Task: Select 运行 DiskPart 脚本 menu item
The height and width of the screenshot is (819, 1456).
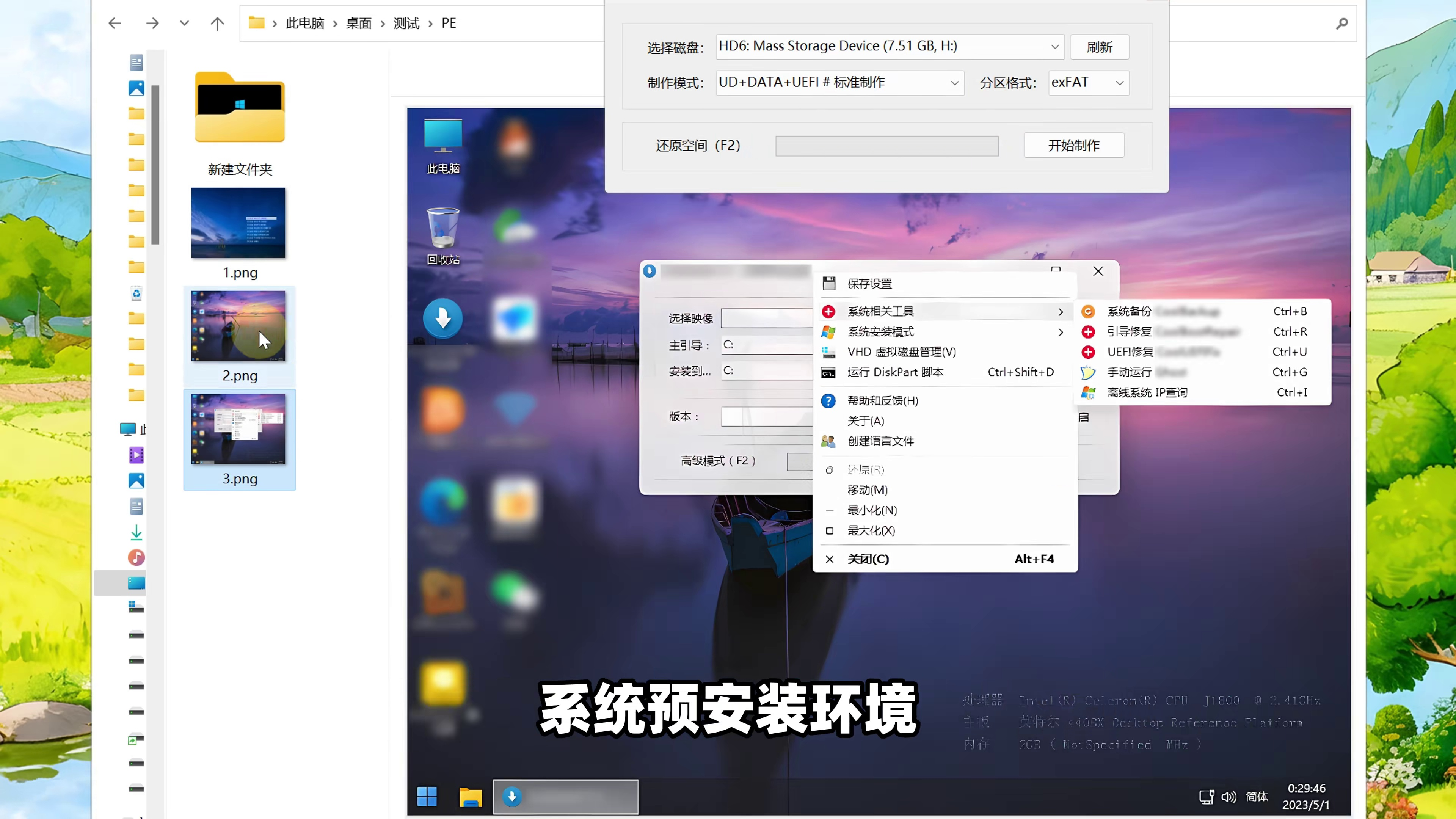Action: click(x=895, y=372)
